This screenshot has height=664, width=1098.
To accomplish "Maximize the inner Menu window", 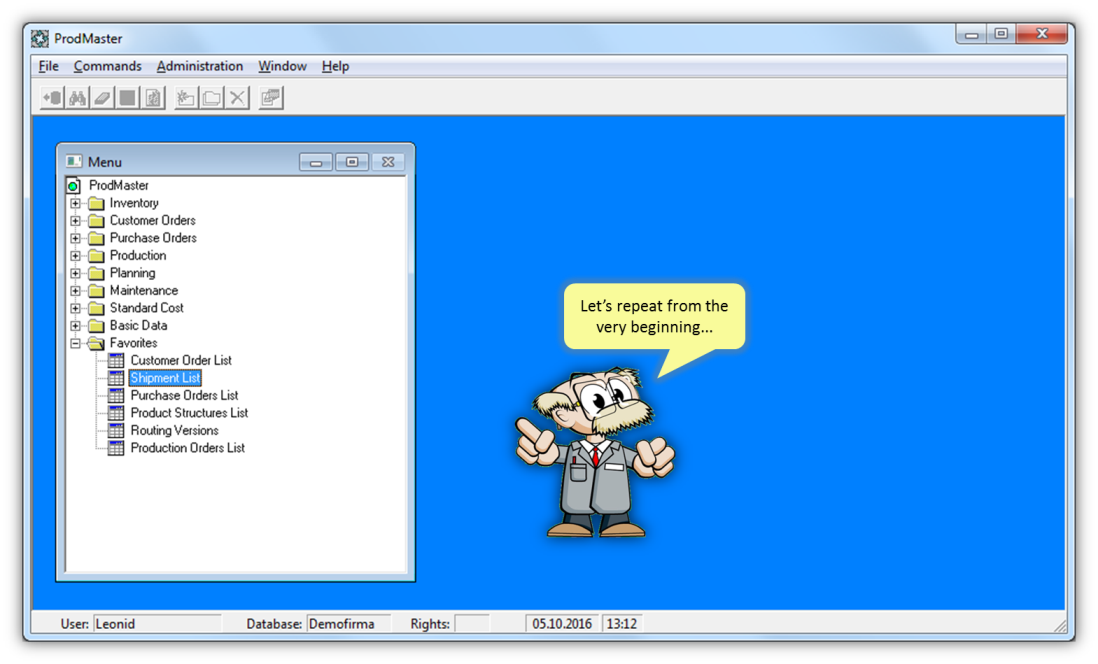I will point(352,162).
